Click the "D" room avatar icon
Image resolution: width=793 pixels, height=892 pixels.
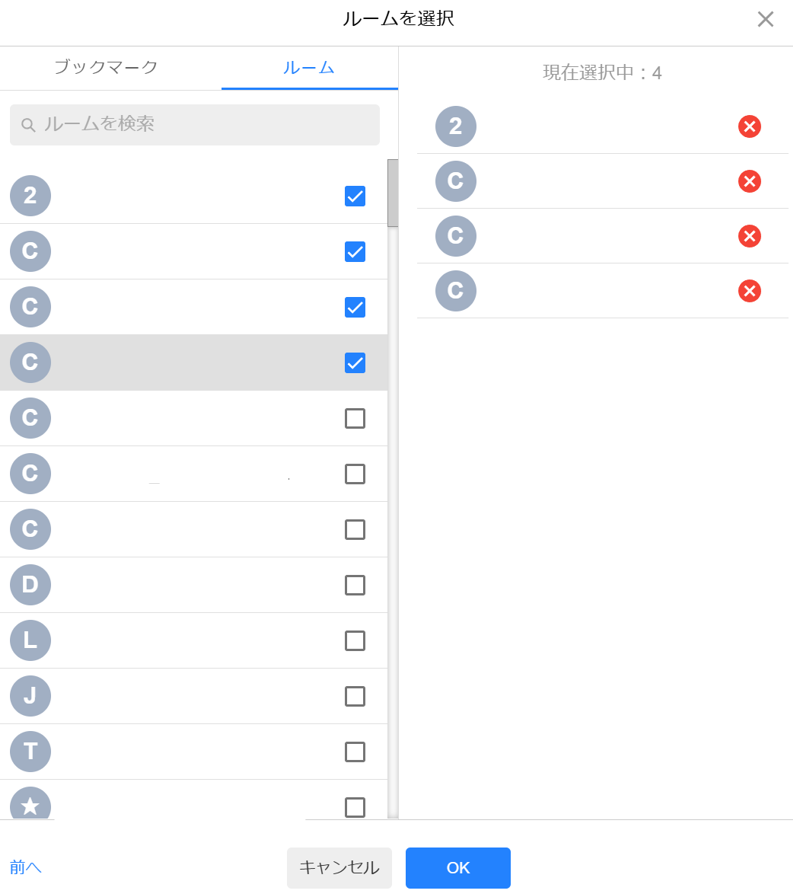pyautogui.click(x=30, y=585)
